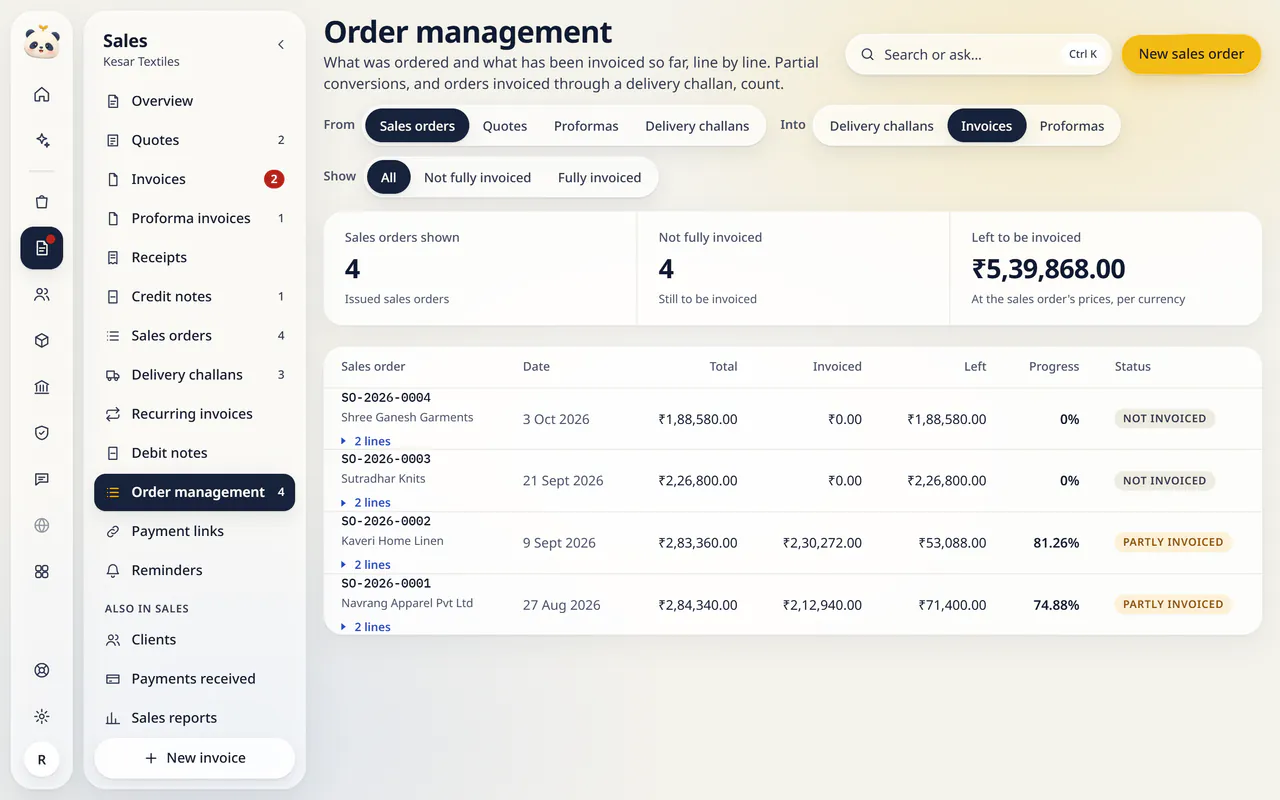Open the shield check icon in the left rail
1280x800 pixels.
(42, 433)
